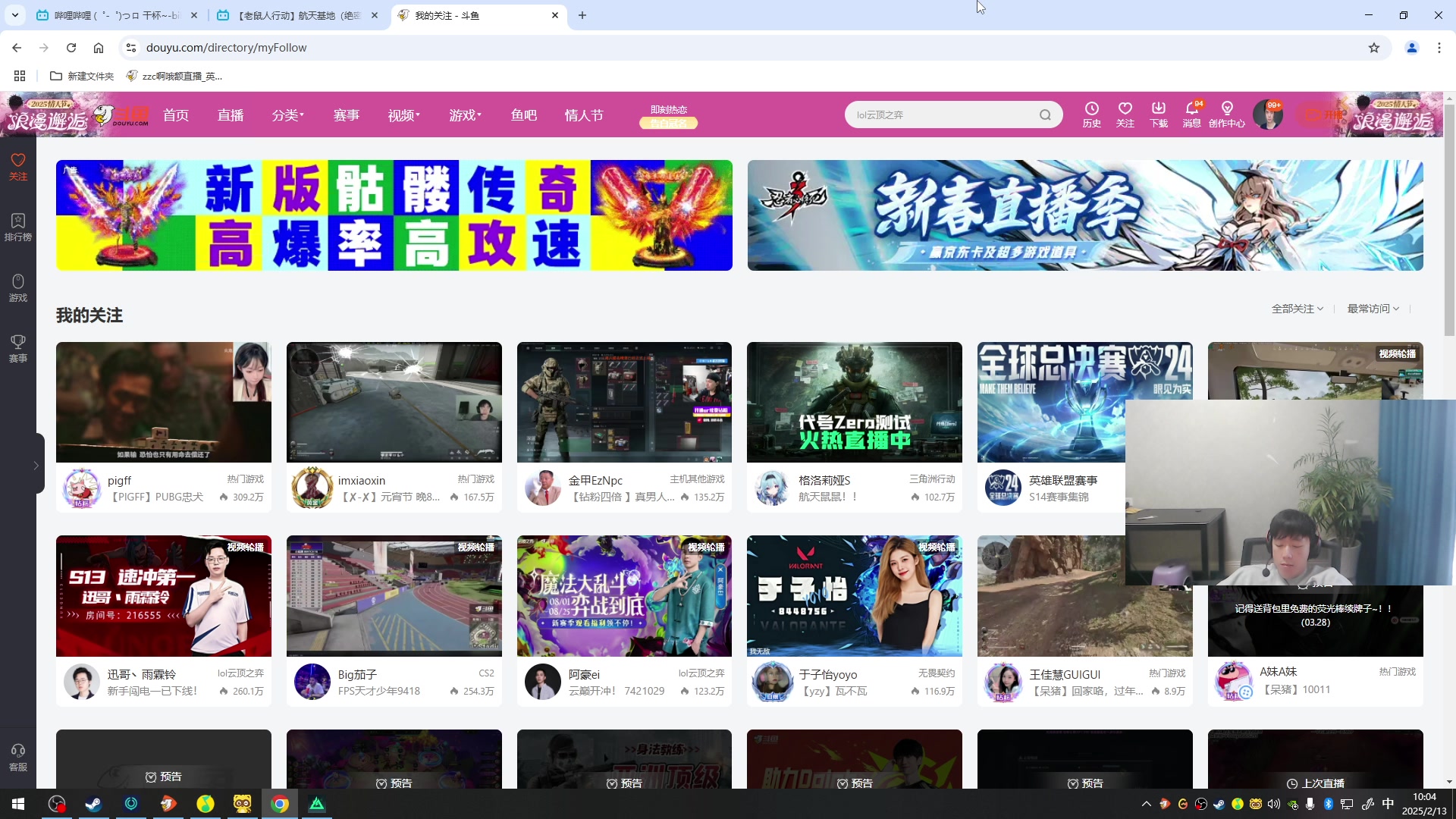Open 客服 support in the left sidebar
Screen dimensions: 1456x819
[18, 758]
